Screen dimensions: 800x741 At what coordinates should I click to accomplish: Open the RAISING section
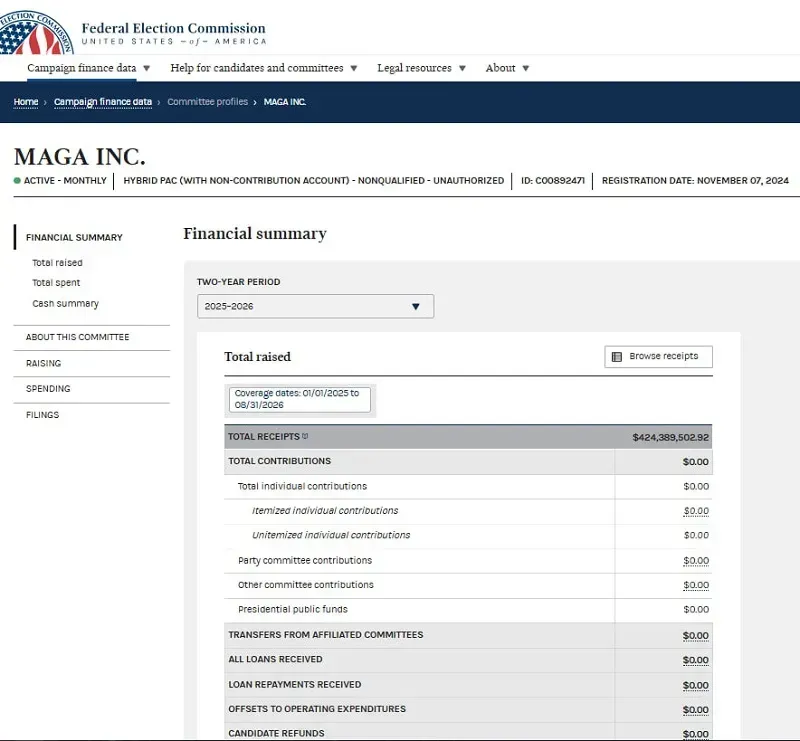(43, 363)
